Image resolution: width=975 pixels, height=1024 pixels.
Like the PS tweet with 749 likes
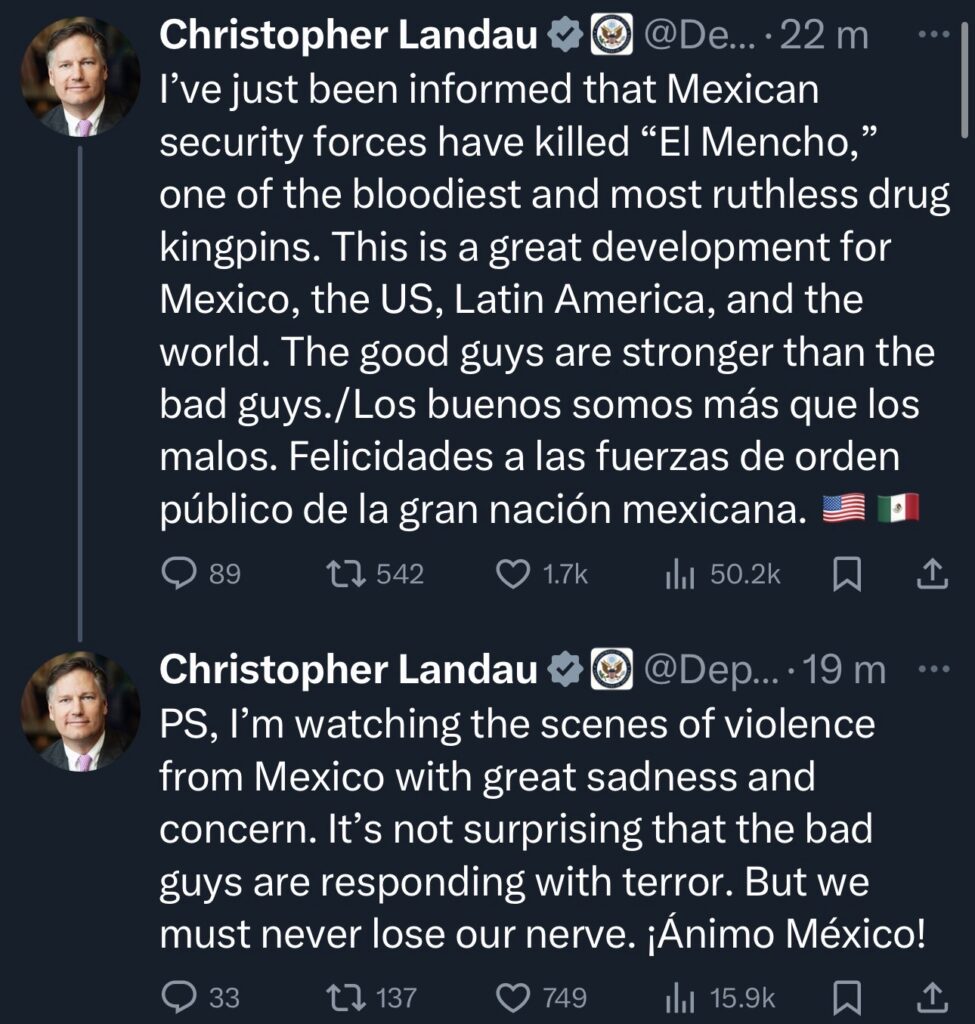513,996
